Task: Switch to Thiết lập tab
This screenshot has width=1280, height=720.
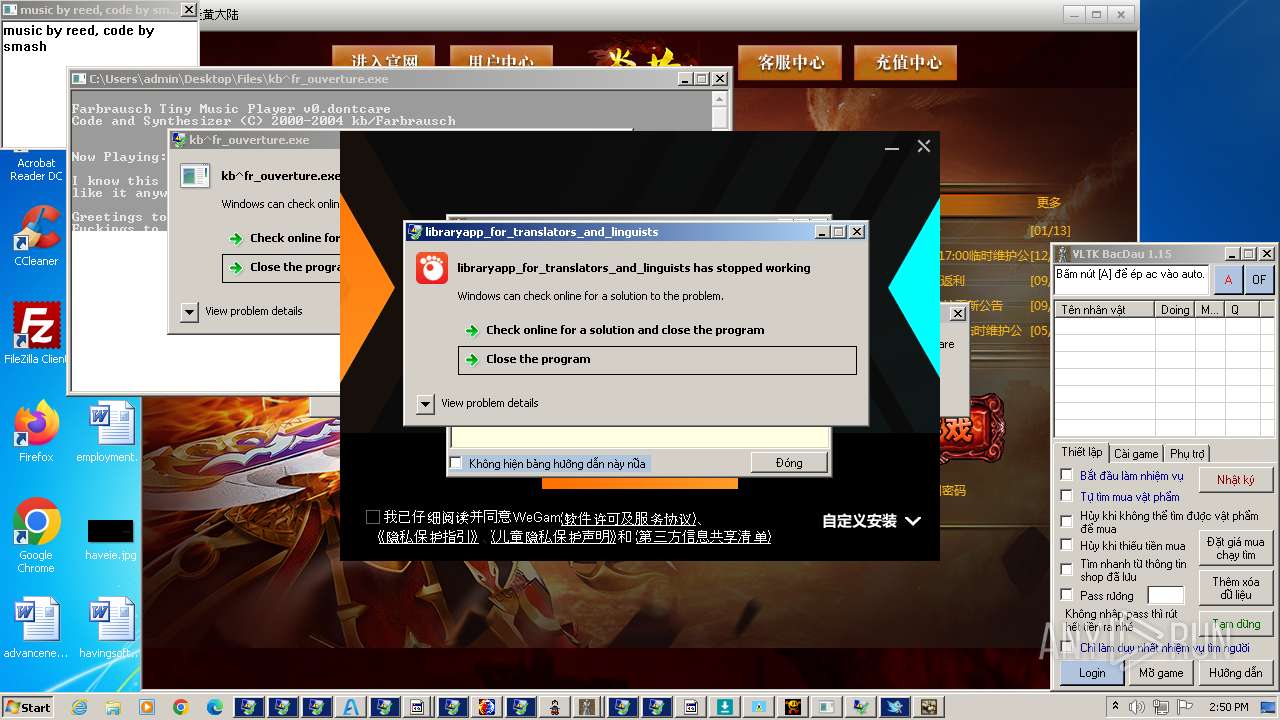Action: 1082,453
